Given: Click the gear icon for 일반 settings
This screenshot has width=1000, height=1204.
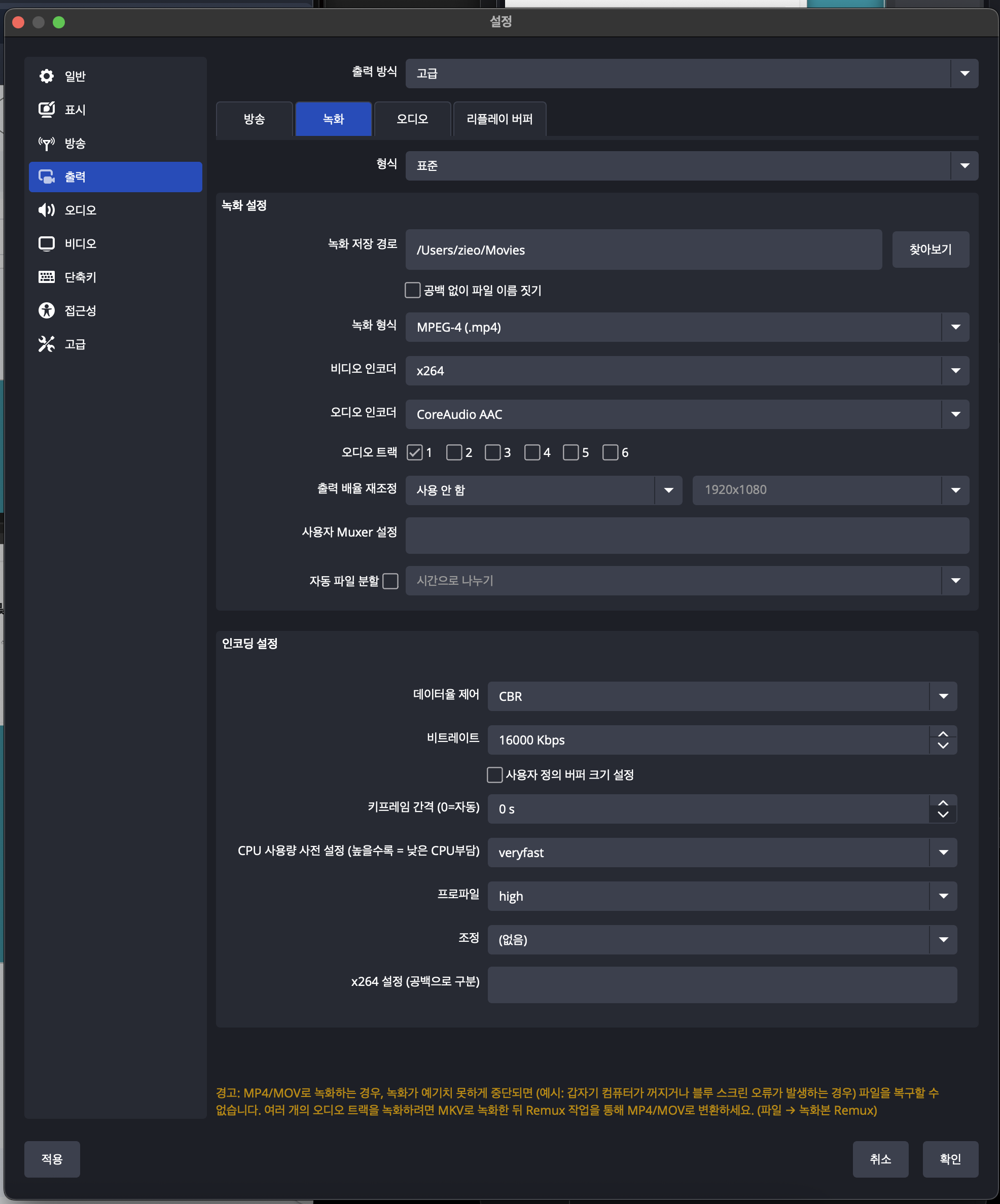Looking at the screenshot, I should (x=47, y=76).
